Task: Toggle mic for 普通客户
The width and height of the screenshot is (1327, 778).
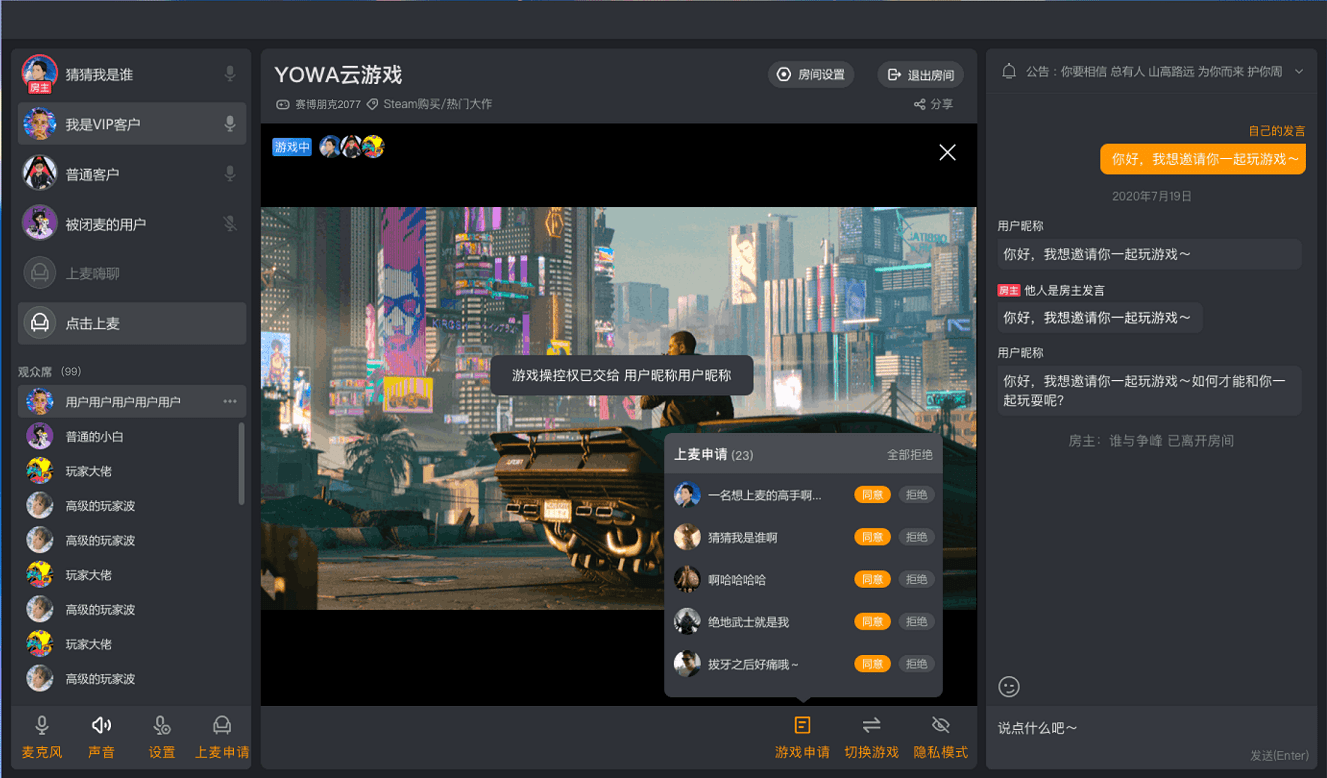Action: pyautogui.click(x=230, y=174)
